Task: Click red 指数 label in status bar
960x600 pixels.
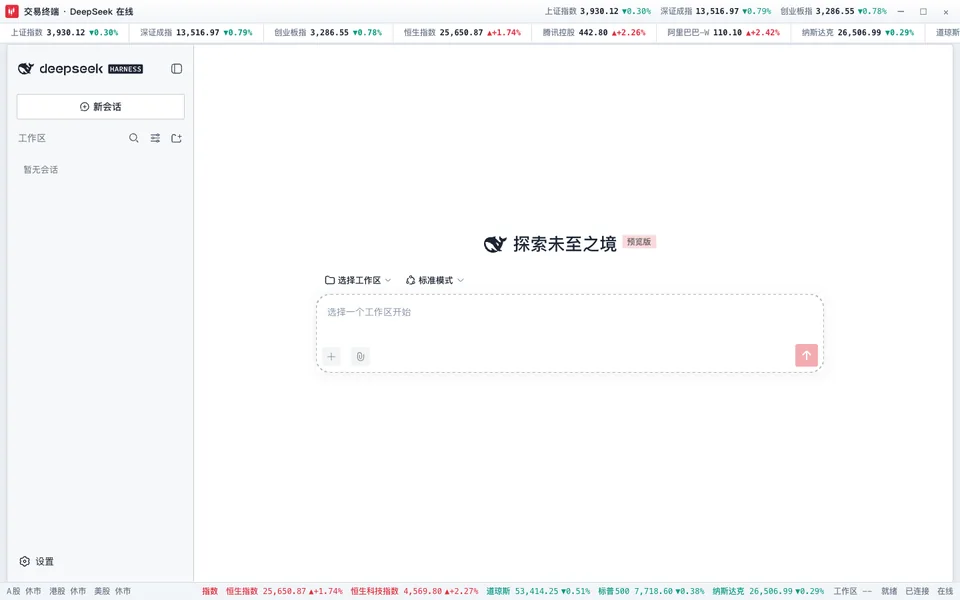Action: (x=210, y=591)
